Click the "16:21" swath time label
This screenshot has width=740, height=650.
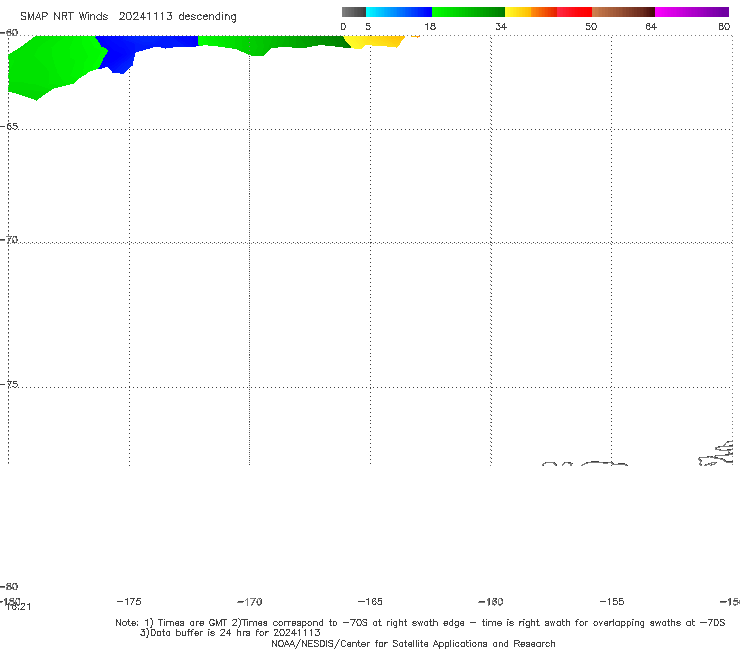point(19,607)
